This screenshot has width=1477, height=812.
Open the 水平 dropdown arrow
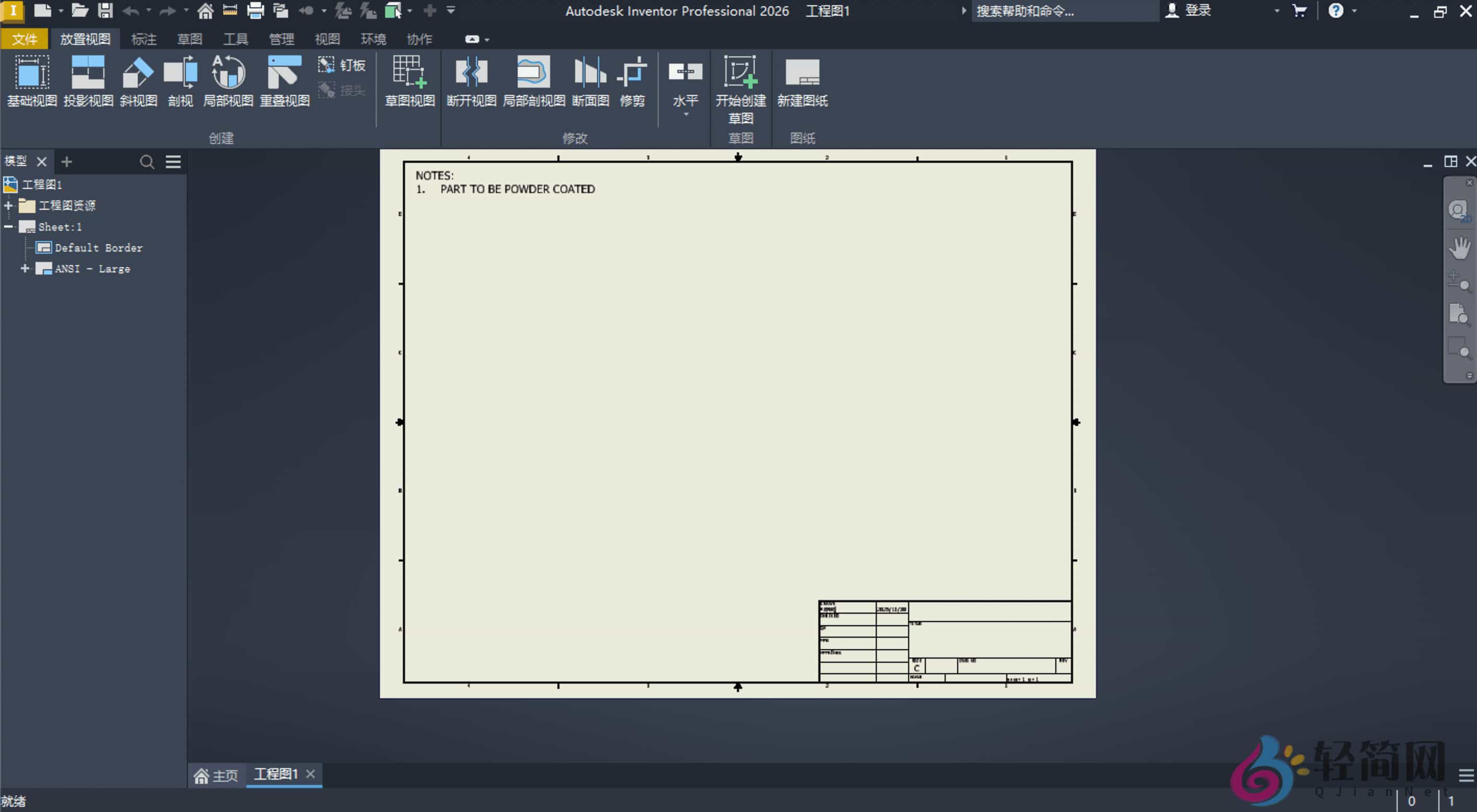click(685, 115)
